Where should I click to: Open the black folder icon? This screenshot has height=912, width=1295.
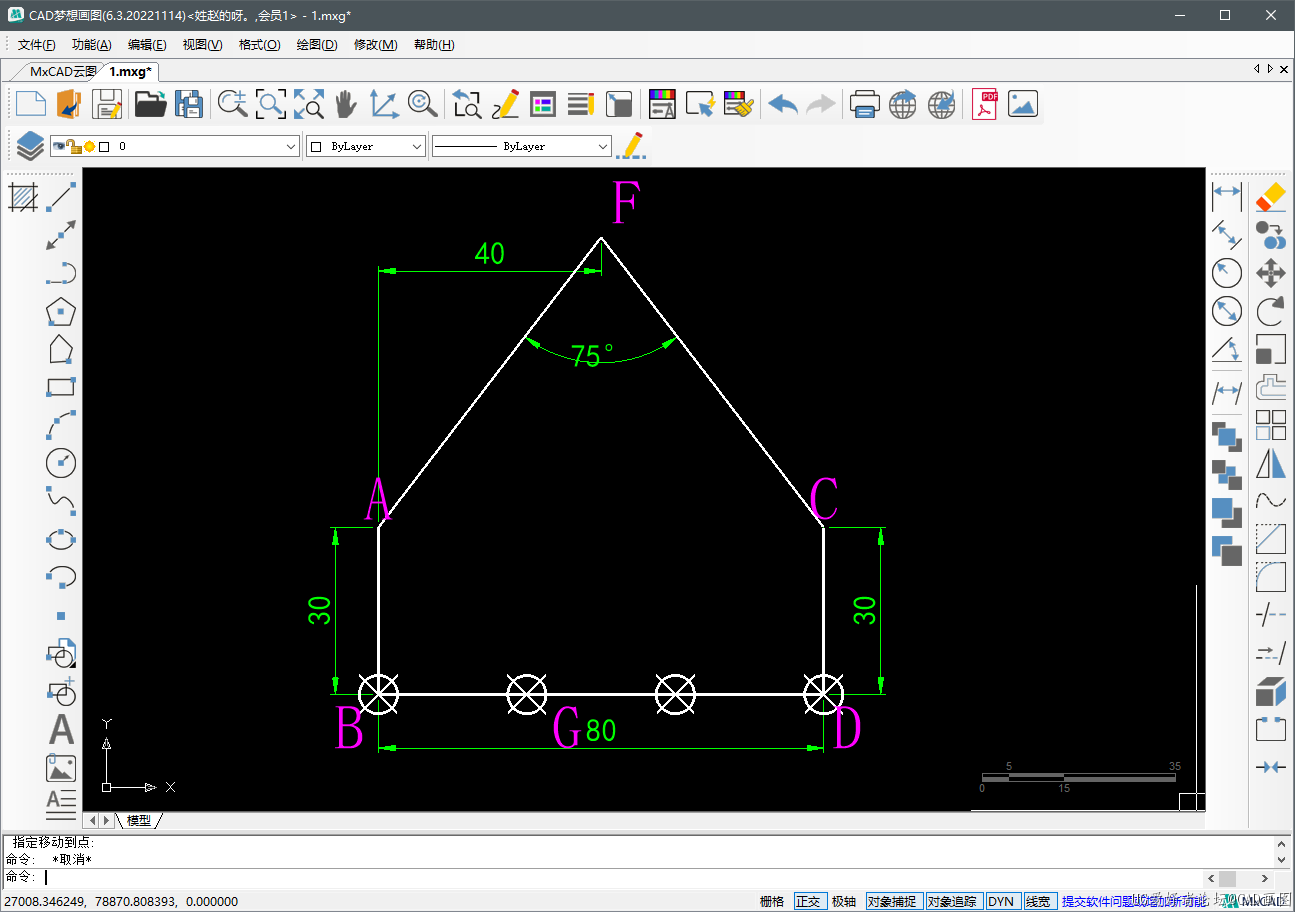pos(150,104)
